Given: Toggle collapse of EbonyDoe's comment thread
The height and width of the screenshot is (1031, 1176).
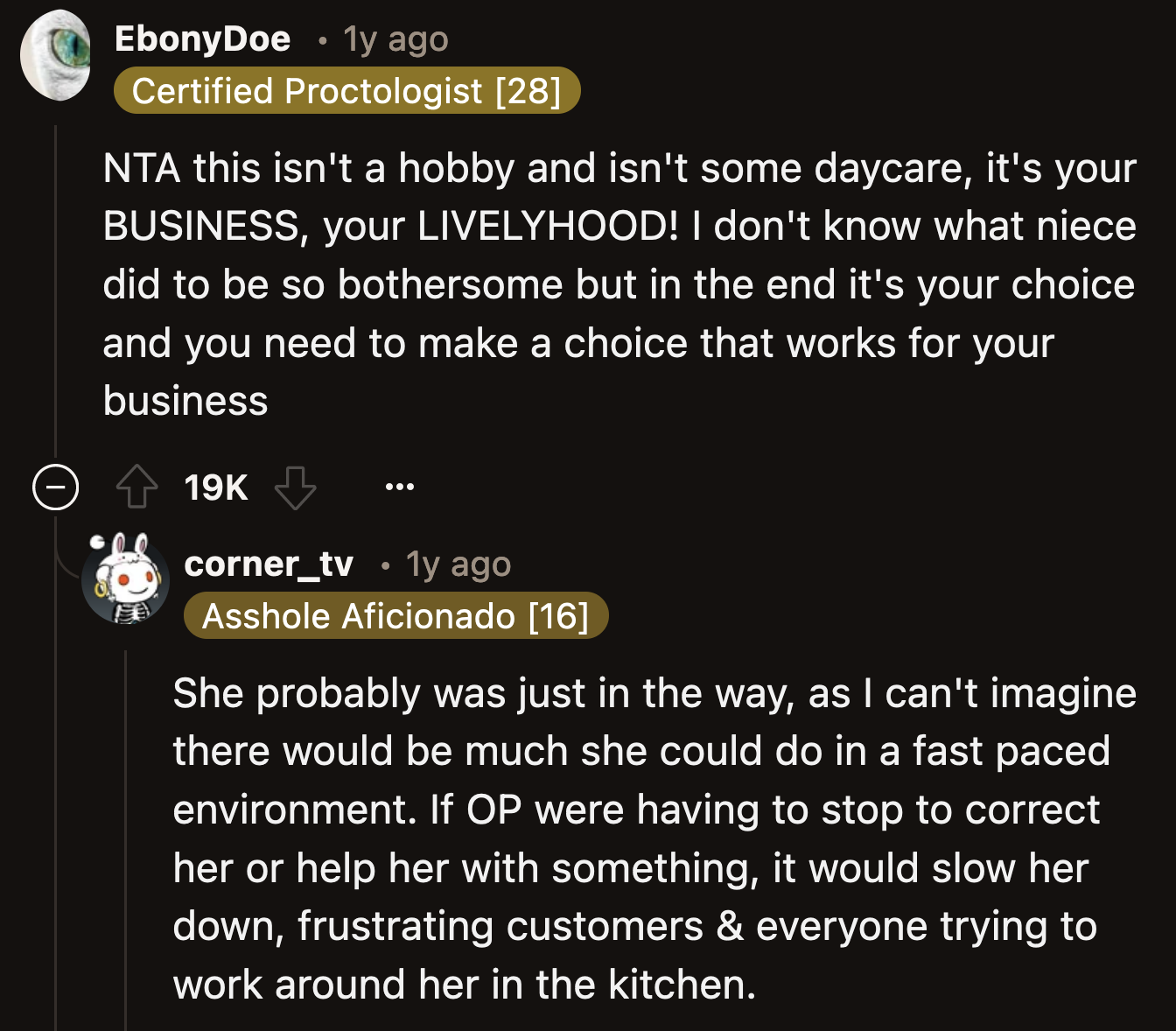Looking at the screenshot, I should point(55,487).
